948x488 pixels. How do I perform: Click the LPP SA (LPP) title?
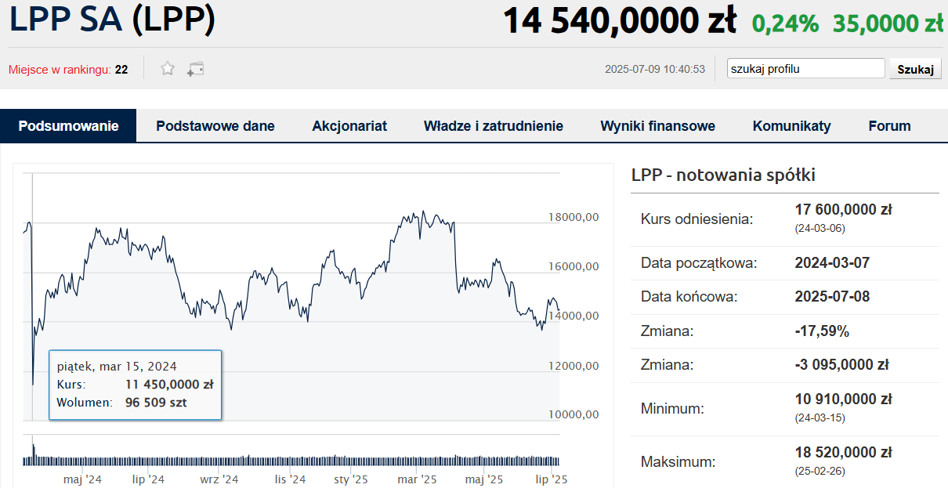tap(112, 20)
